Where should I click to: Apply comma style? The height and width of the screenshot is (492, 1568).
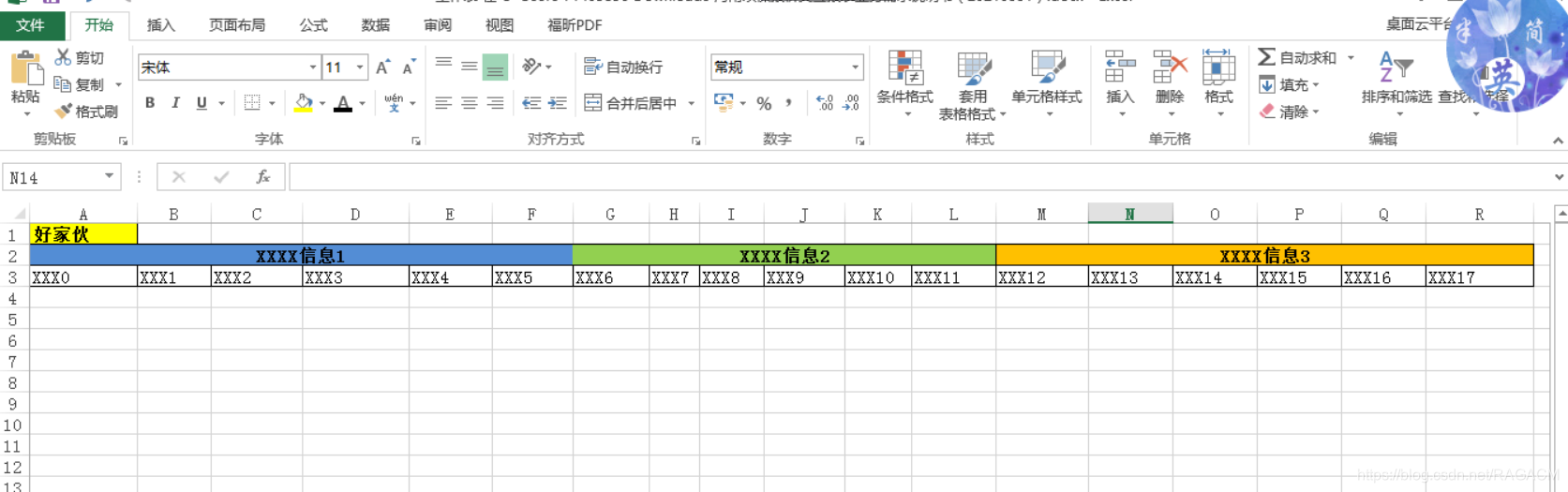(x=788, y=103)
